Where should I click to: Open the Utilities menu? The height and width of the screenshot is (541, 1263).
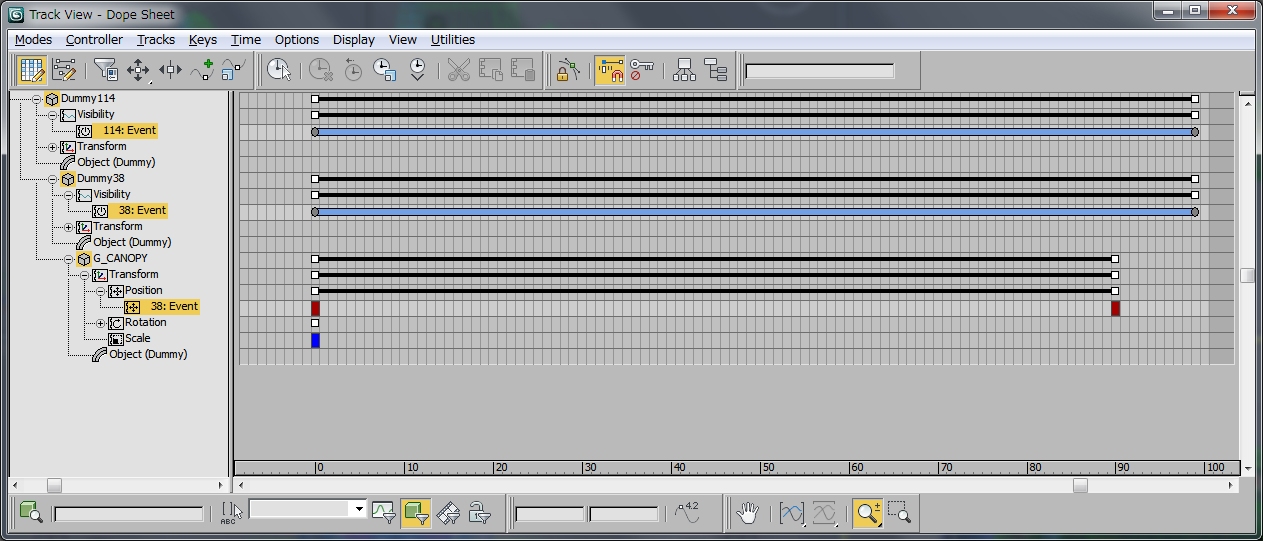(x=453, y=40)
